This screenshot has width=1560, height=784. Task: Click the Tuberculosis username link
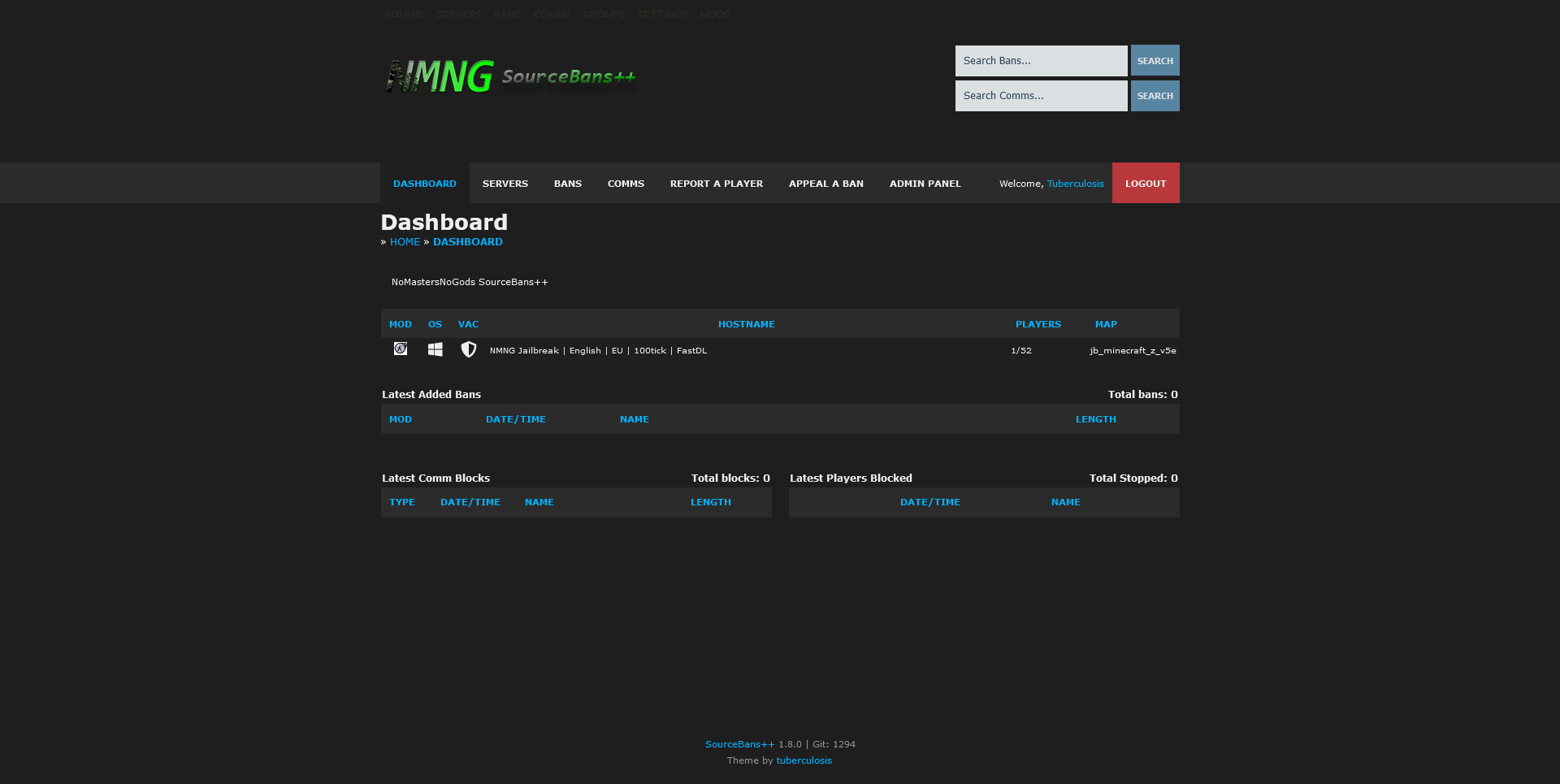[1076, 184]
